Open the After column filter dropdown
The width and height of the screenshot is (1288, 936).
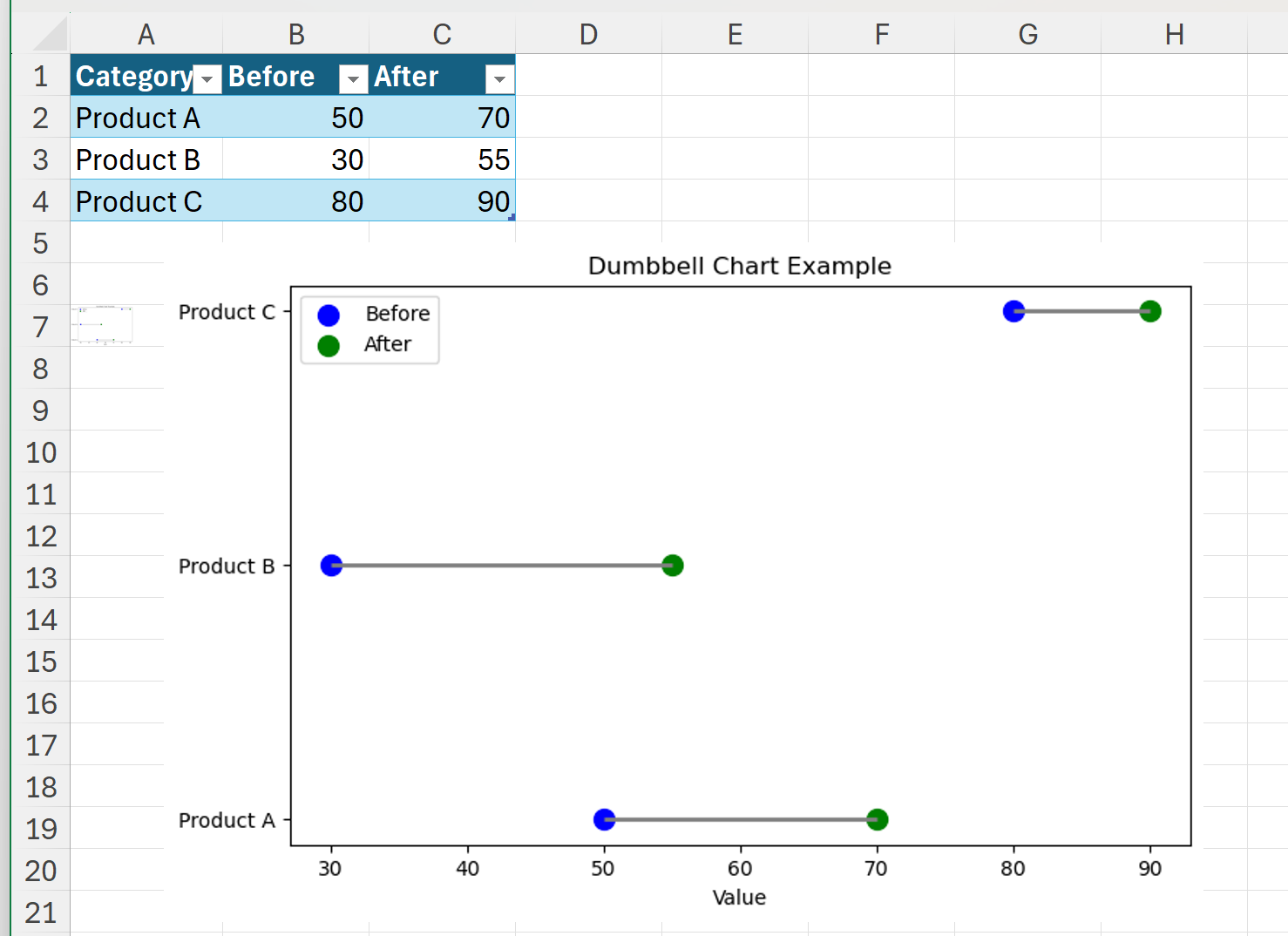[499, 79]
